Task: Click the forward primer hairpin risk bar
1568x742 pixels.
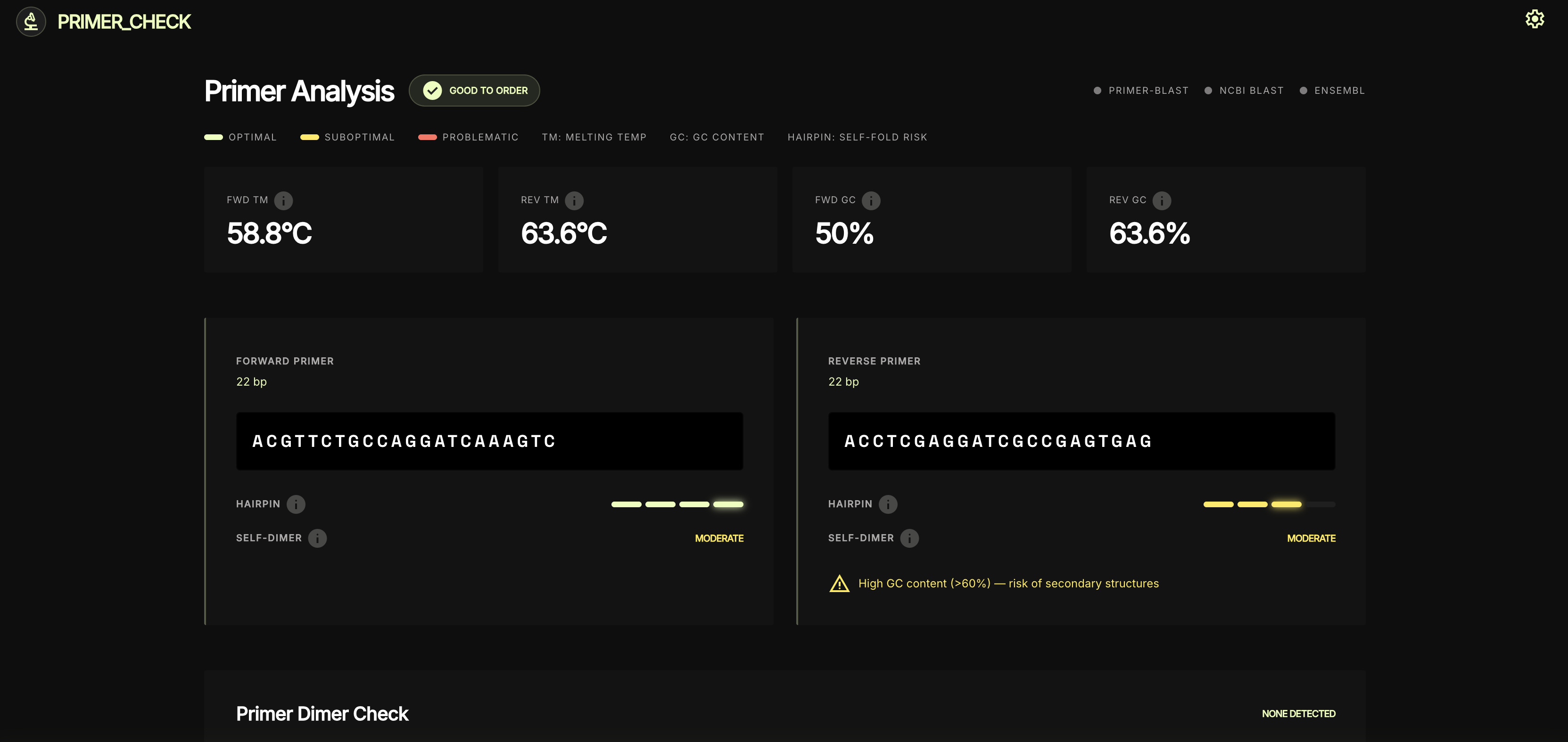Action: tap(677, 504)
